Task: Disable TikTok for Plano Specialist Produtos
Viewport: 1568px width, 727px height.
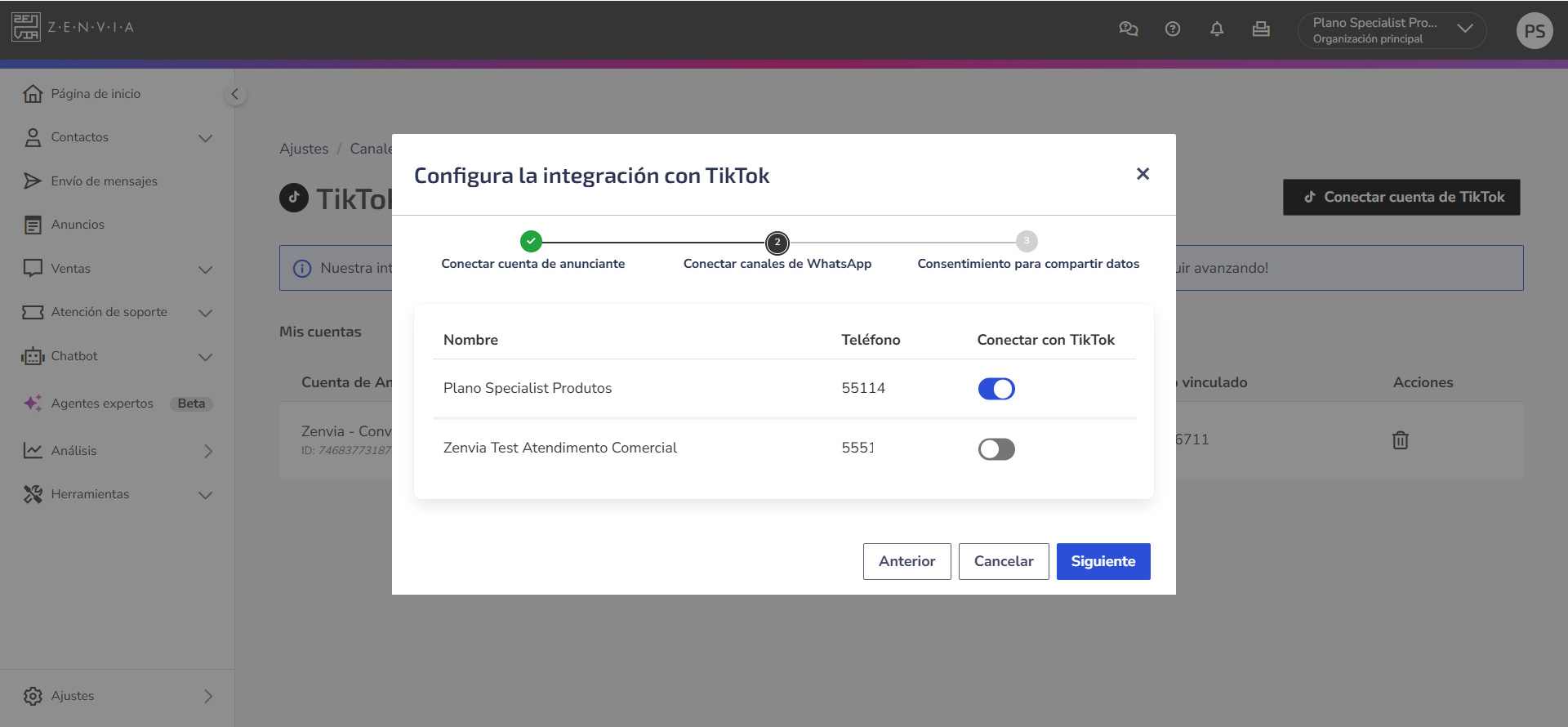Action: pyautogui.click(x=996, y=389)
